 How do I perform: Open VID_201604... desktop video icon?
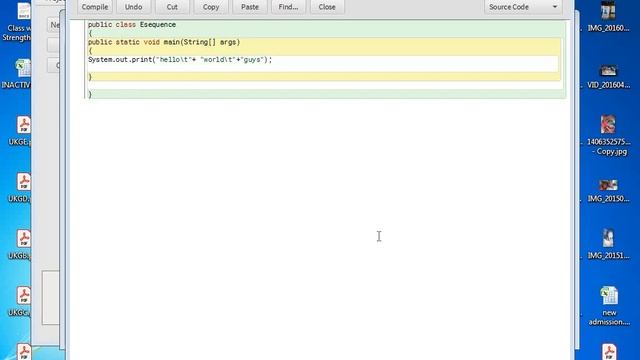click(x=608, y=76)
